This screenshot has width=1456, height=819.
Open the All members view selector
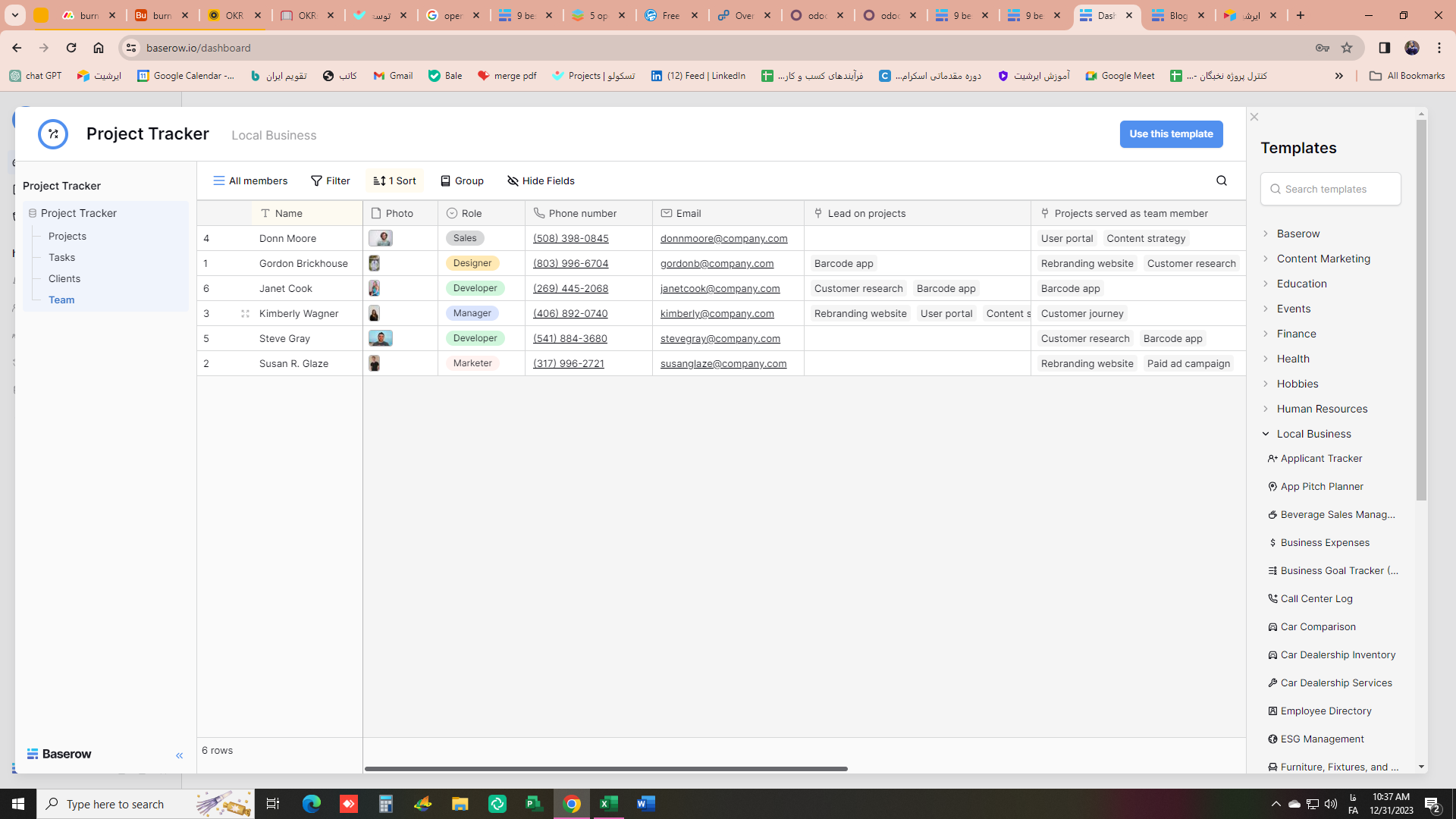(x=250, y=180)
